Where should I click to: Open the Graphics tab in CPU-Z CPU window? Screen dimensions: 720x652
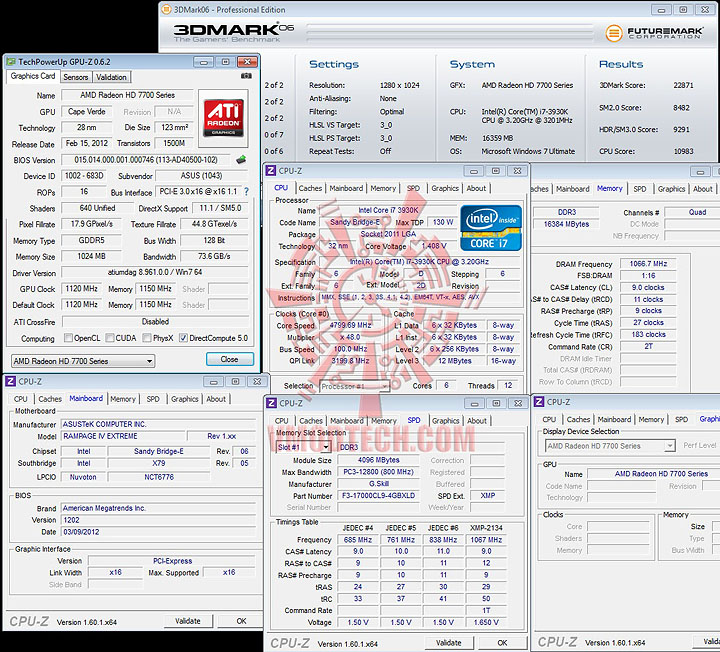click(x=445, y=188)
